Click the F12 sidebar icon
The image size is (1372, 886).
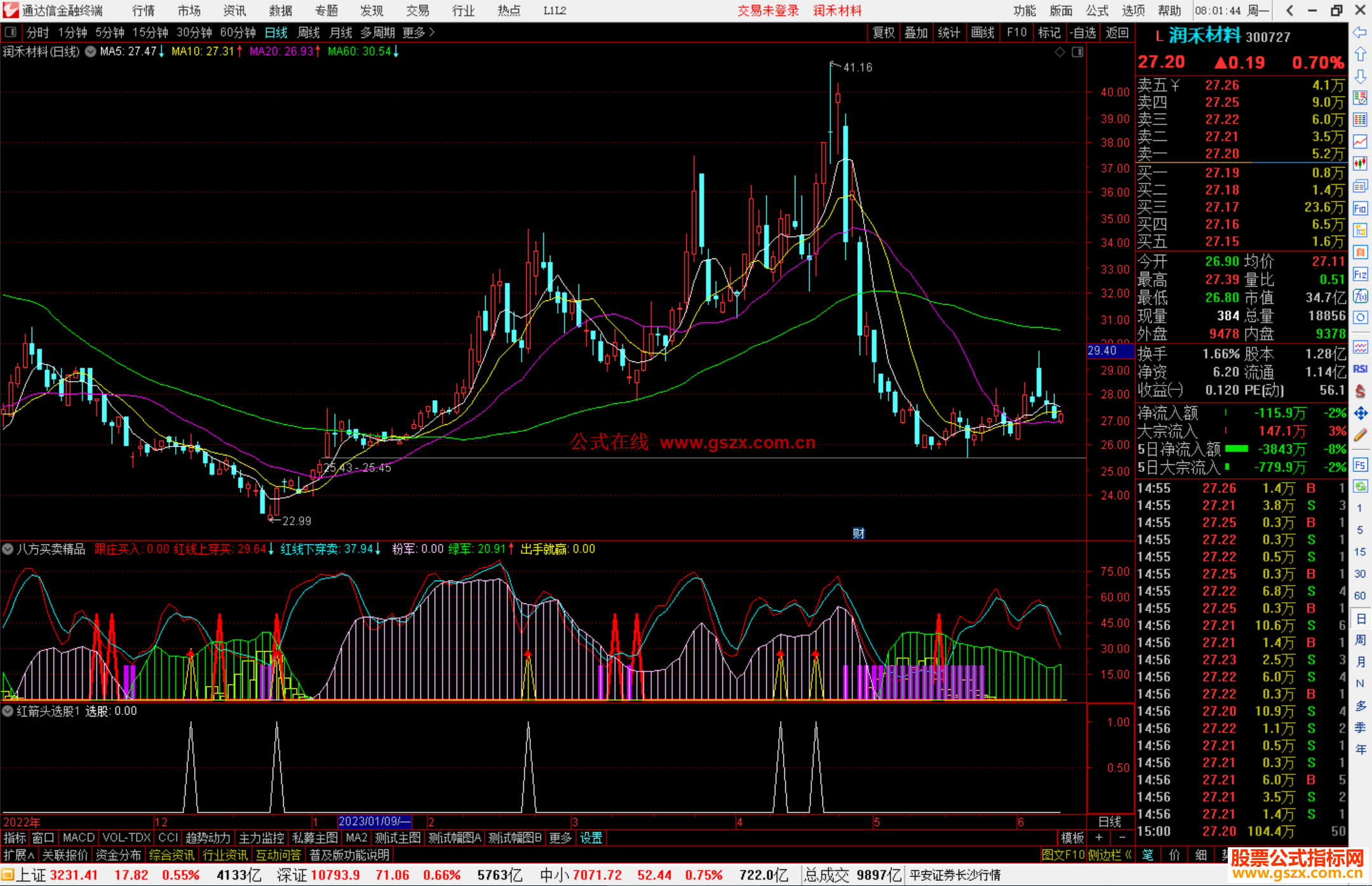pos(1360,274)
